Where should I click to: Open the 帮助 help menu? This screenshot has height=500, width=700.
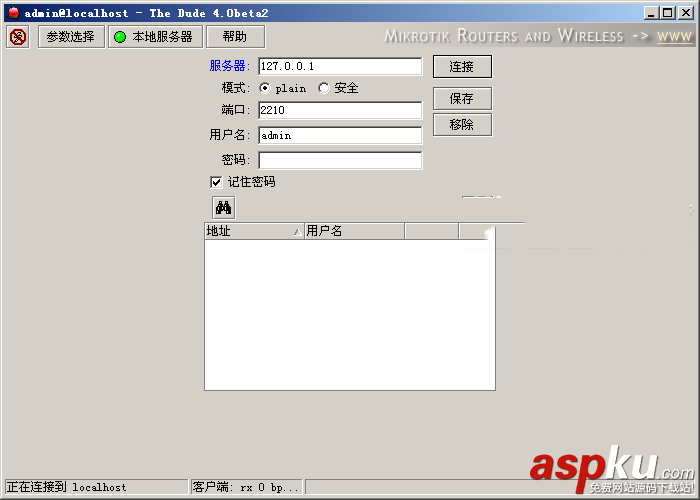click(x=235, y=37)
